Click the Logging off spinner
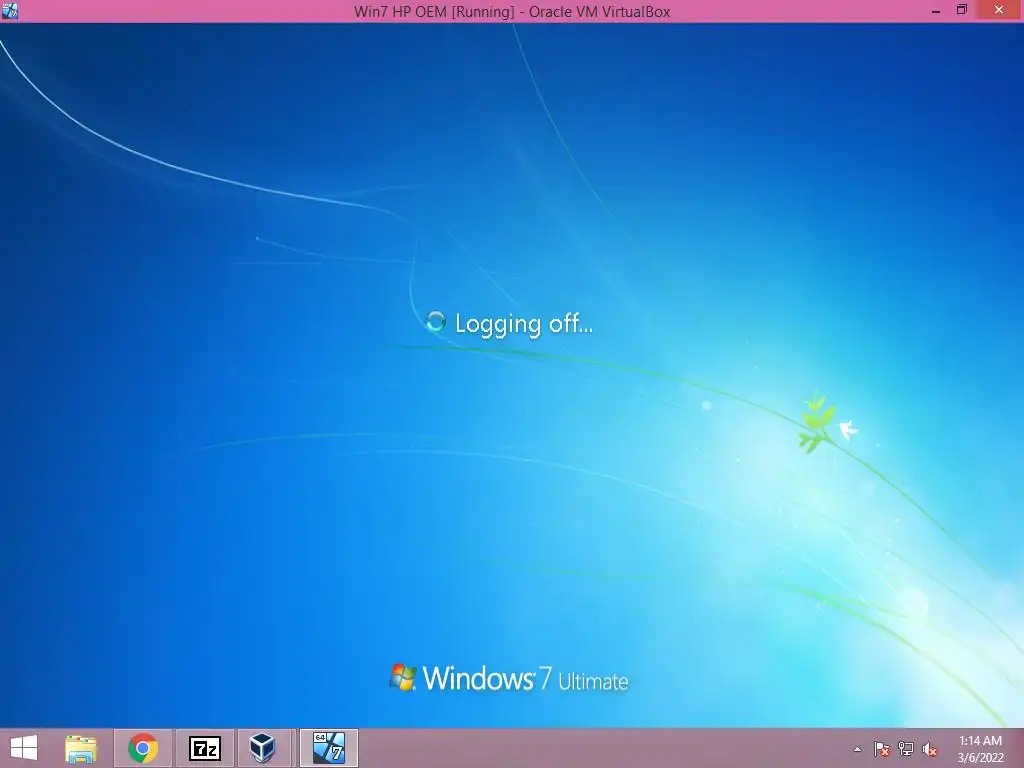This screenshot has height=768, width=1024. 436,322
